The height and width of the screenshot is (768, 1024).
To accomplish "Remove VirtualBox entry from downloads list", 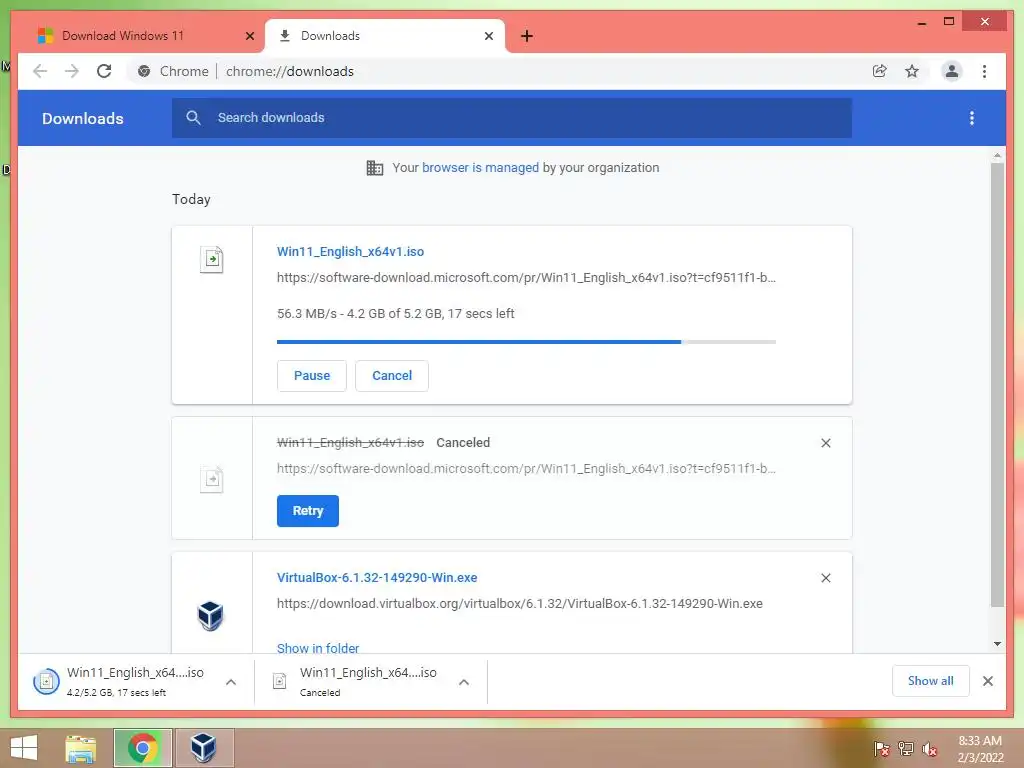I will (825, 578).
